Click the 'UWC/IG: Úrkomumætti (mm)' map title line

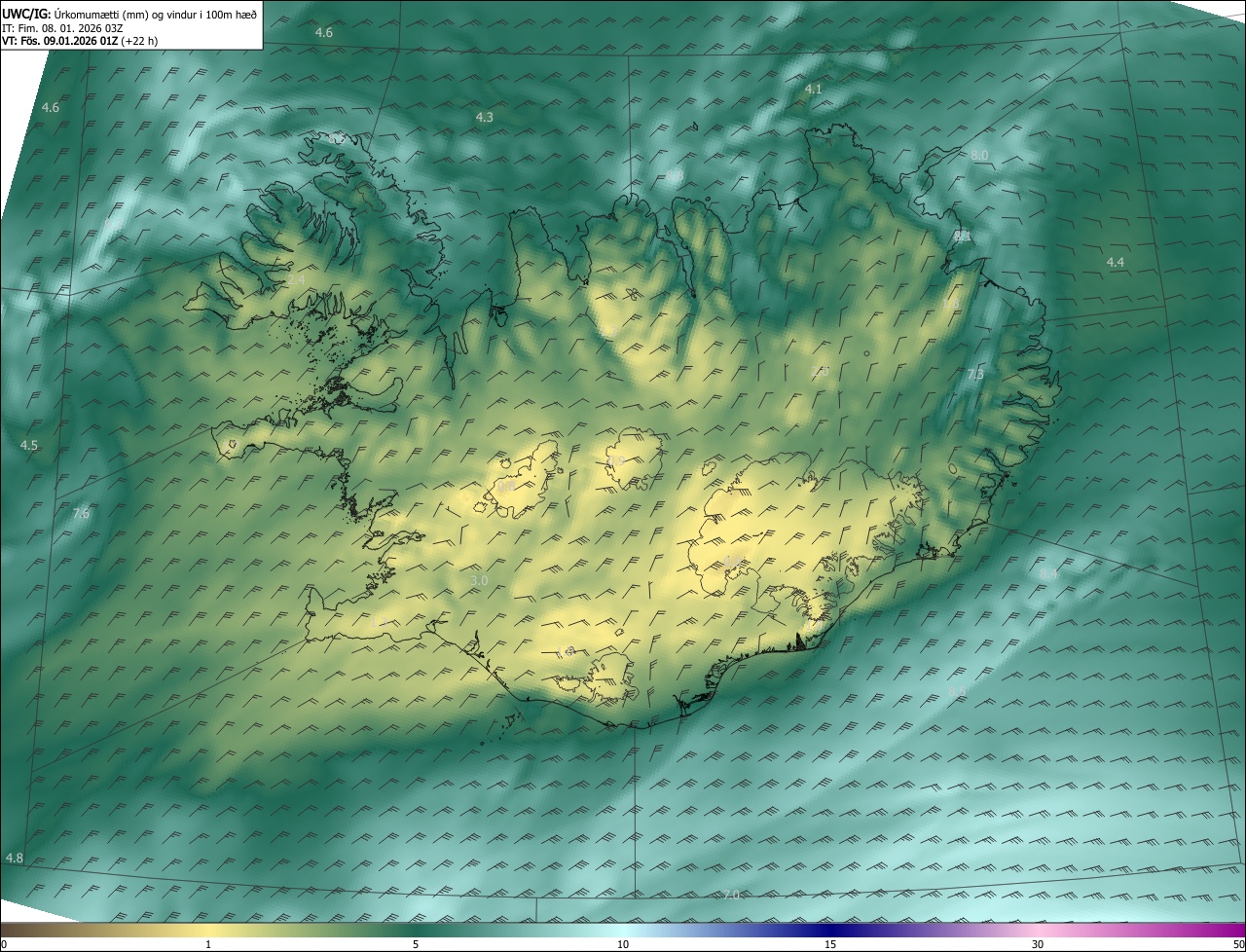click(x=129, y=14)
